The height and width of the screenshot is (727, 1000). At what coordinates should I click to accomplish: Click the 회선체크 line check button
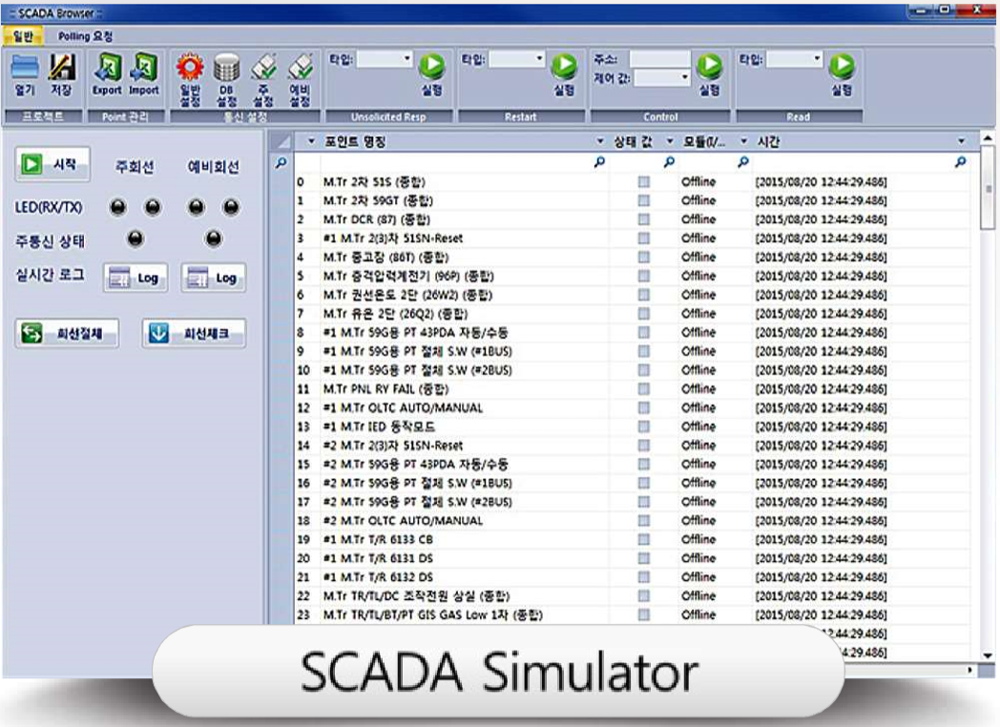pos(193,334)
